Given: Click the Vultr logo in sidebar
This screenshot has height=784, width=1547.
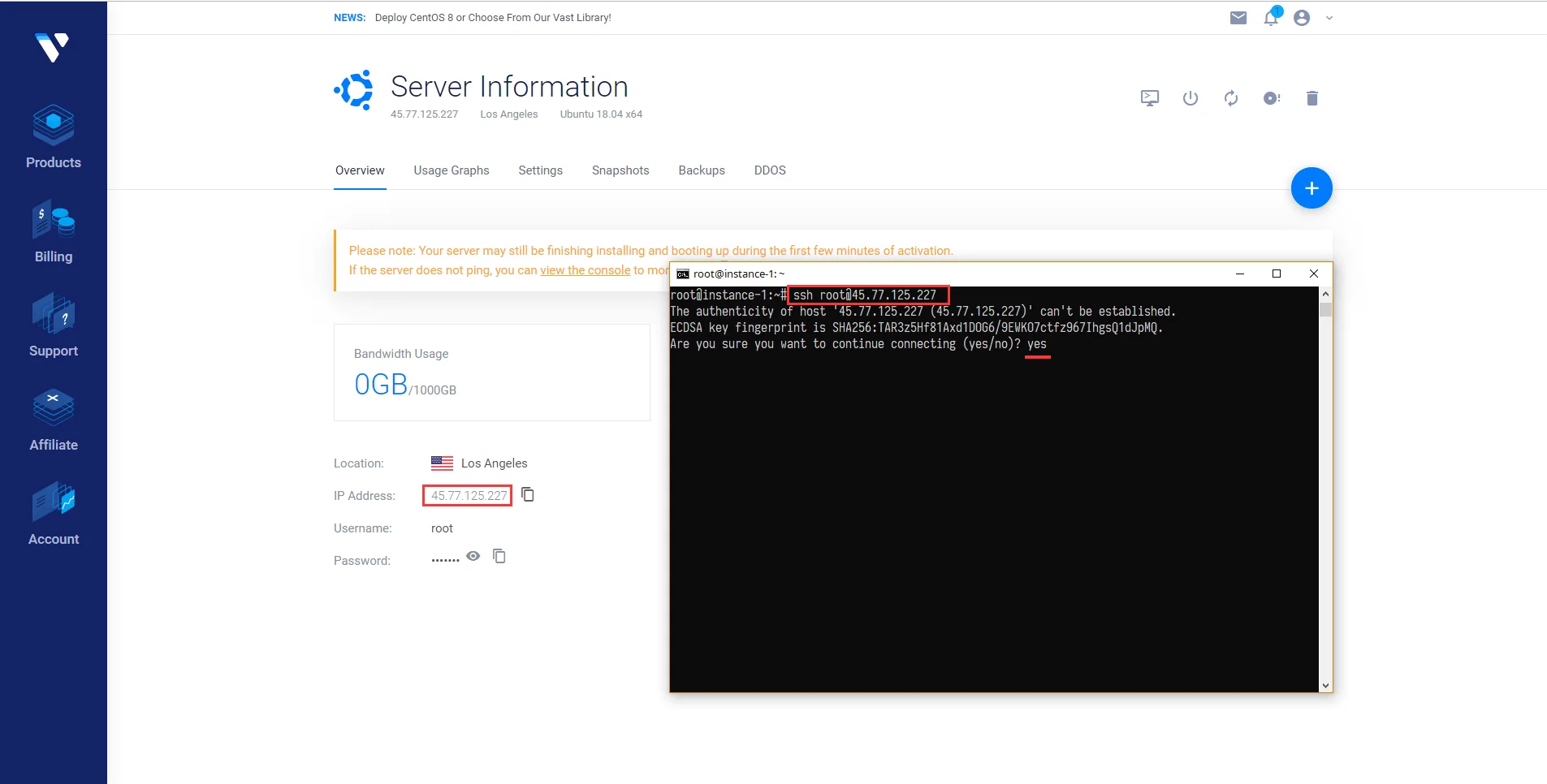Looking at the screenshot, I should click(53, 48).
